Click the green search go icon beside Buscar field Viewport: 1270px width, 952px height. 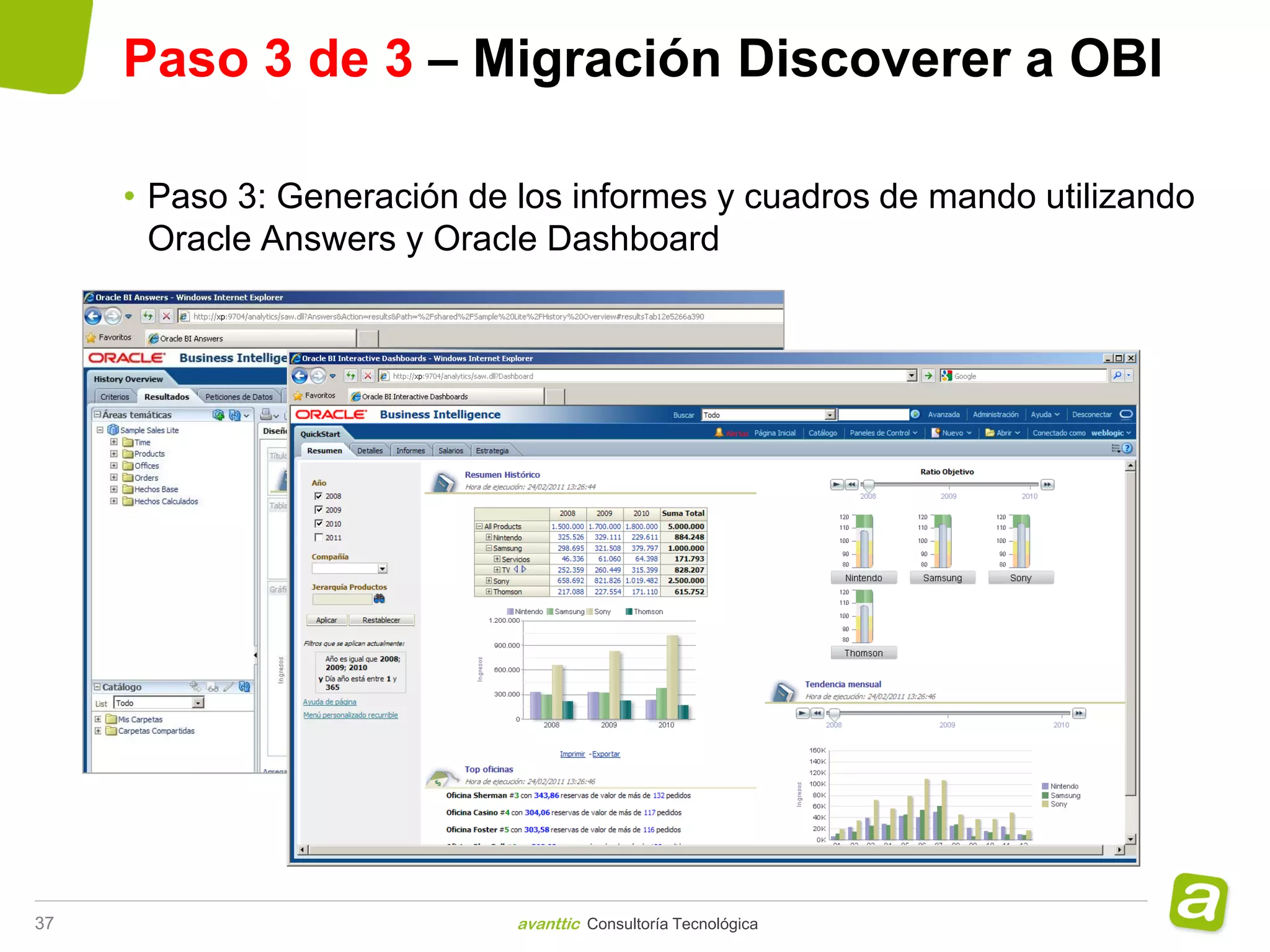coord(915,415)
